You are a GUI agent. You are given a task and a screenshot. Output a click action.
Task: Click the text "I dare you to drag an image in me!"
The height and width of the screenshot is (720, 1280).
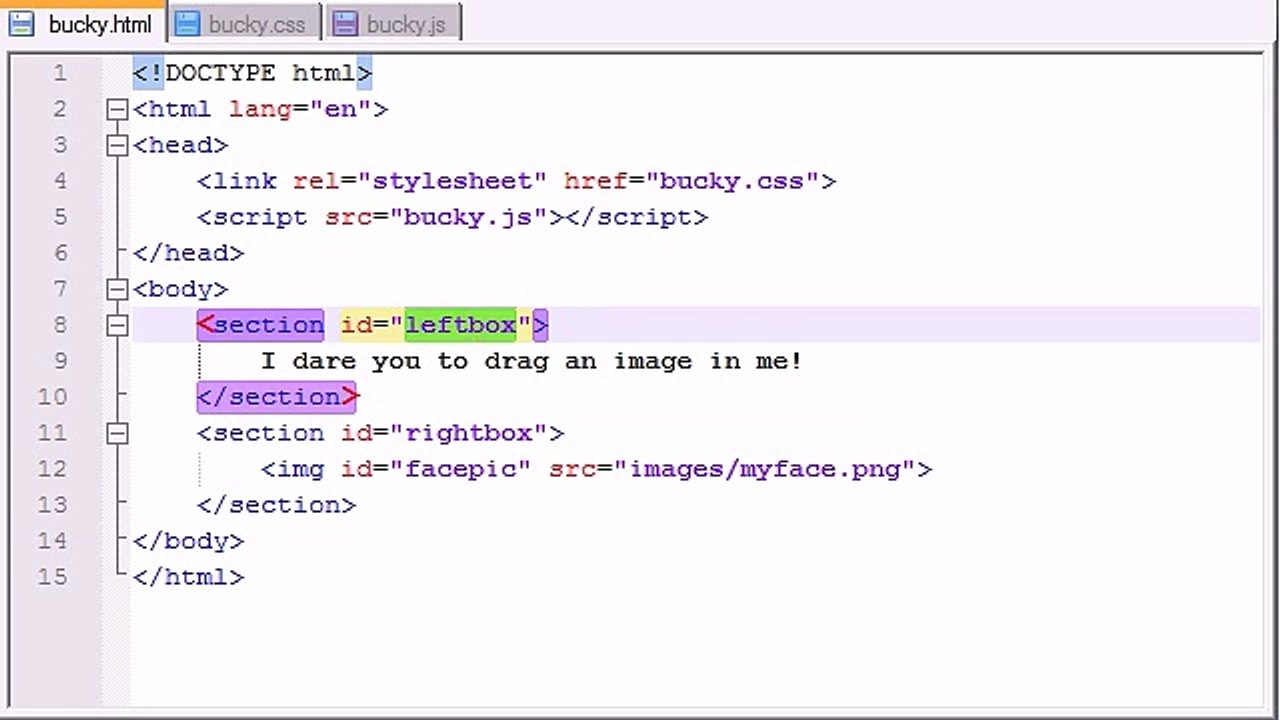532,361
